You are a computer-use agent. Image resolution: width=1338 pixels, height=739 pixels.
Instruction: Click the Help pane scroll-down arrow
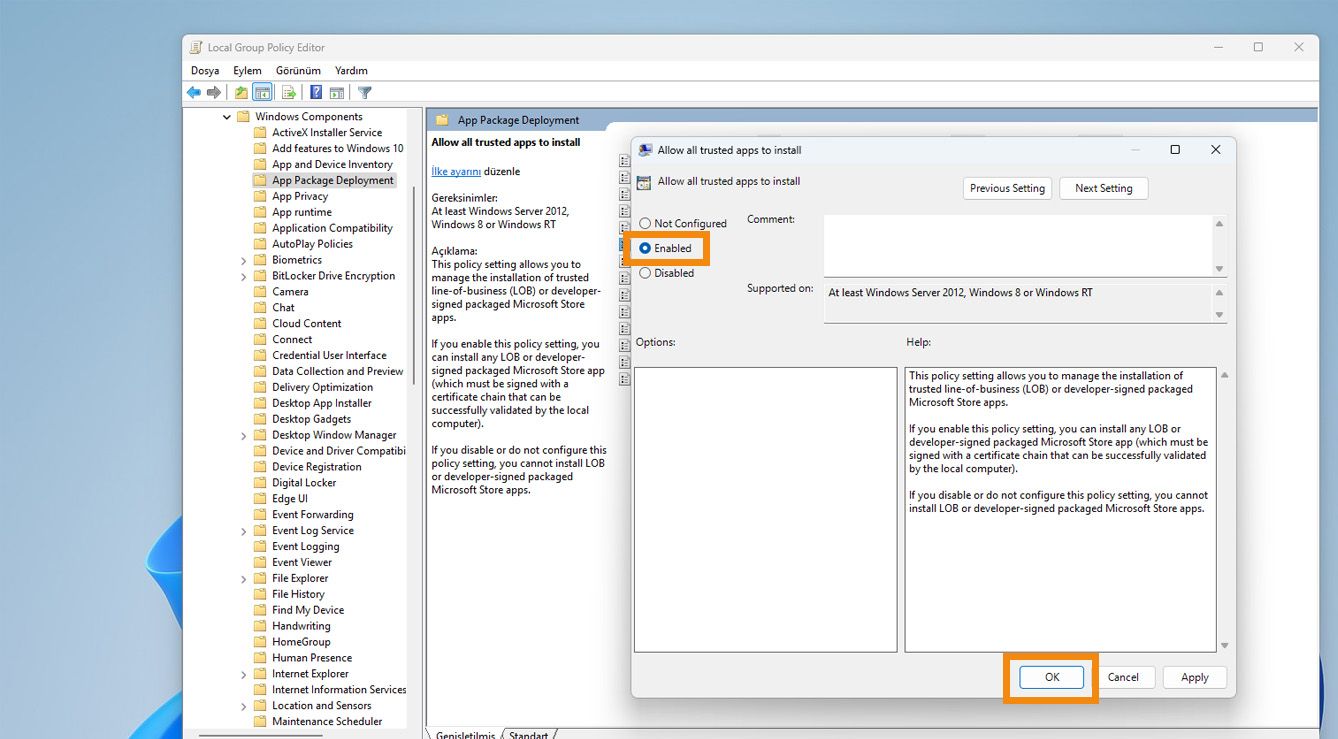pyautogui.click(x=1225, y=646)
